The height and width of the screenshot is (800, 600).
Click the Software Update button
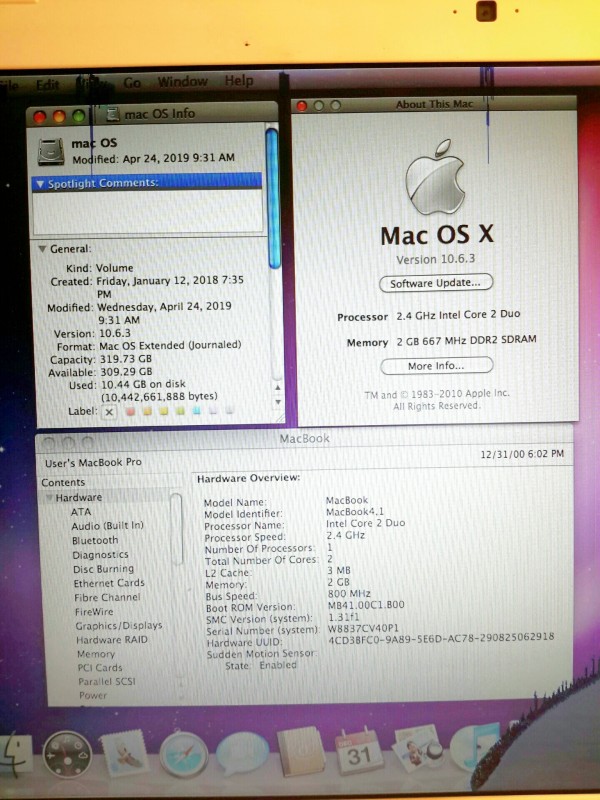pos(436,283)
